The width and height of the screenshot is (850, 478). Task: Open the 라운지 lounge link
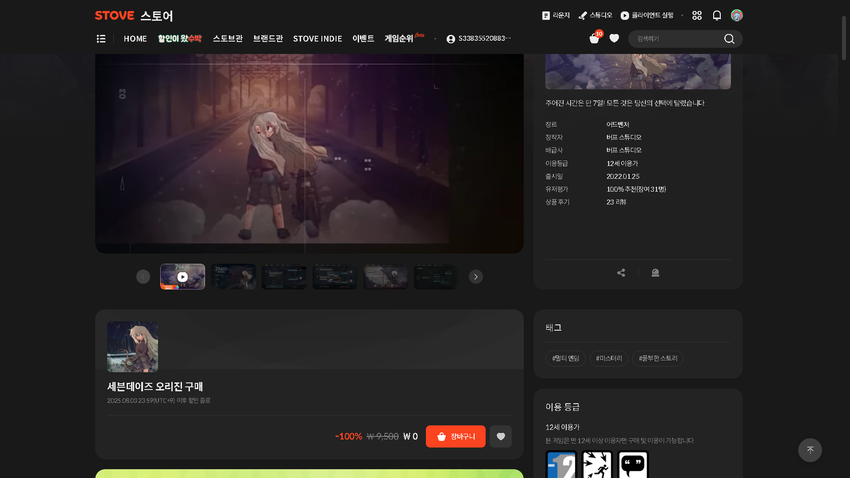point(556,16)
